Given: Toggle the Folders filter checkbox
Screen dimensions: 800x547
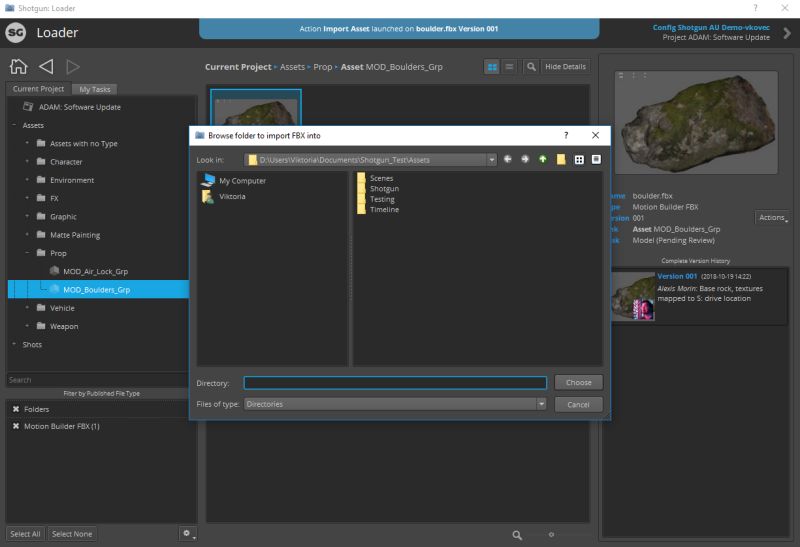Looking at the screenshot, I should pyautogui.click(x=16, y=409).
